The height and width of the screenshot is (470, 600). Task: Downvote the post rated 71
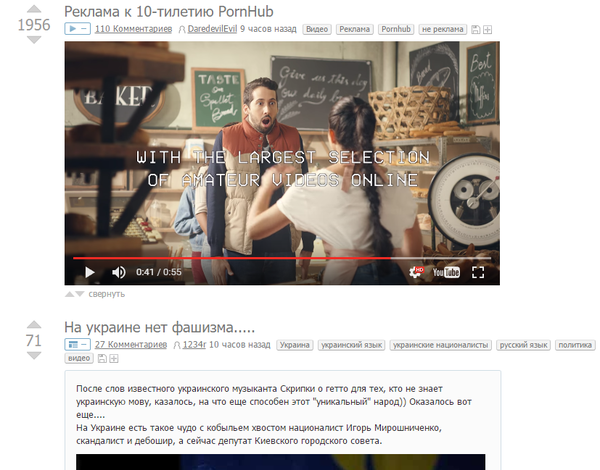pyautogui.click(x=34, y=358)
